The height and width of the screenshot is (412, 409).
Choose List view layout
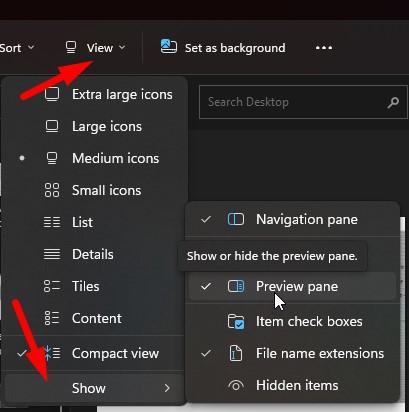[95, 222]
